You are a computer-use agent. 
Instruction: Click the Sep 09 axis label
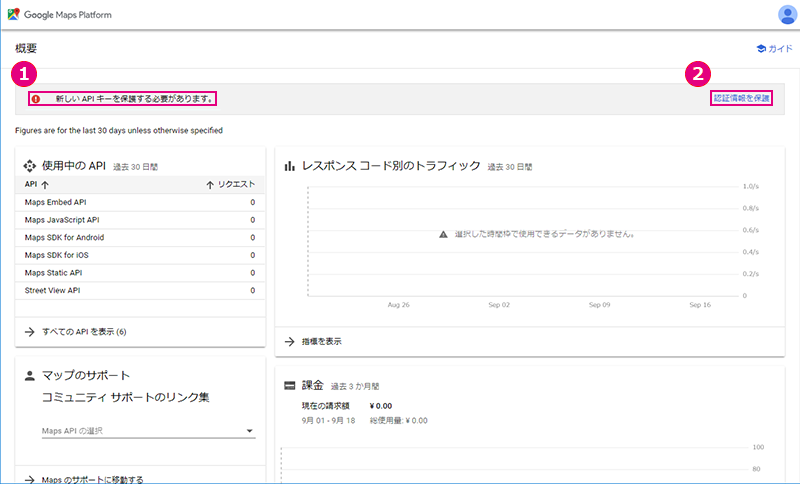(599, 305)
